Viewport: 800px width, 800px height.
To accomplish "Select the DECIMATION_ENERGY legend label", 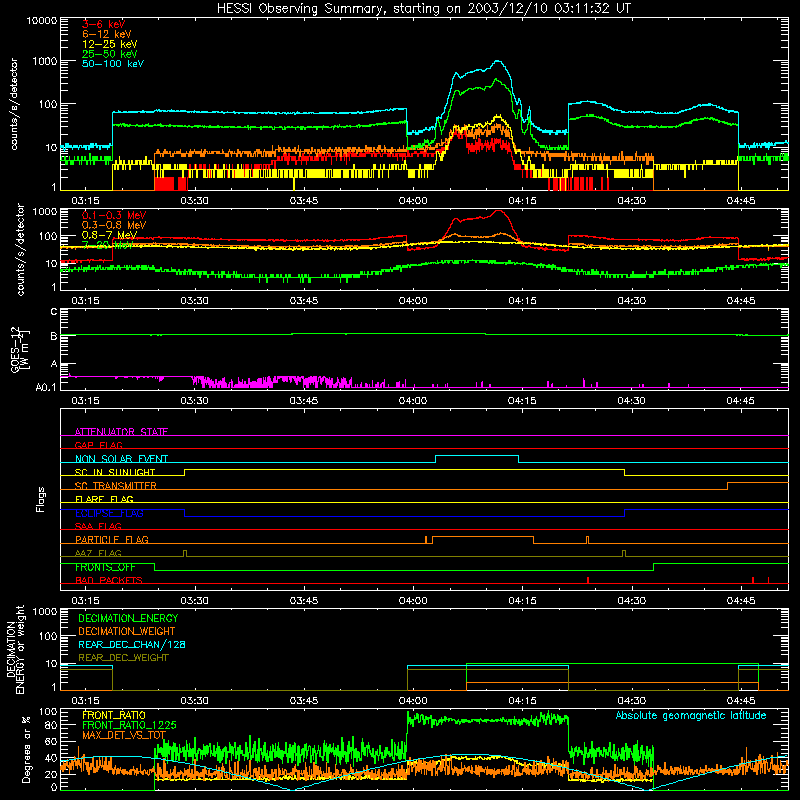I will 128,618.
